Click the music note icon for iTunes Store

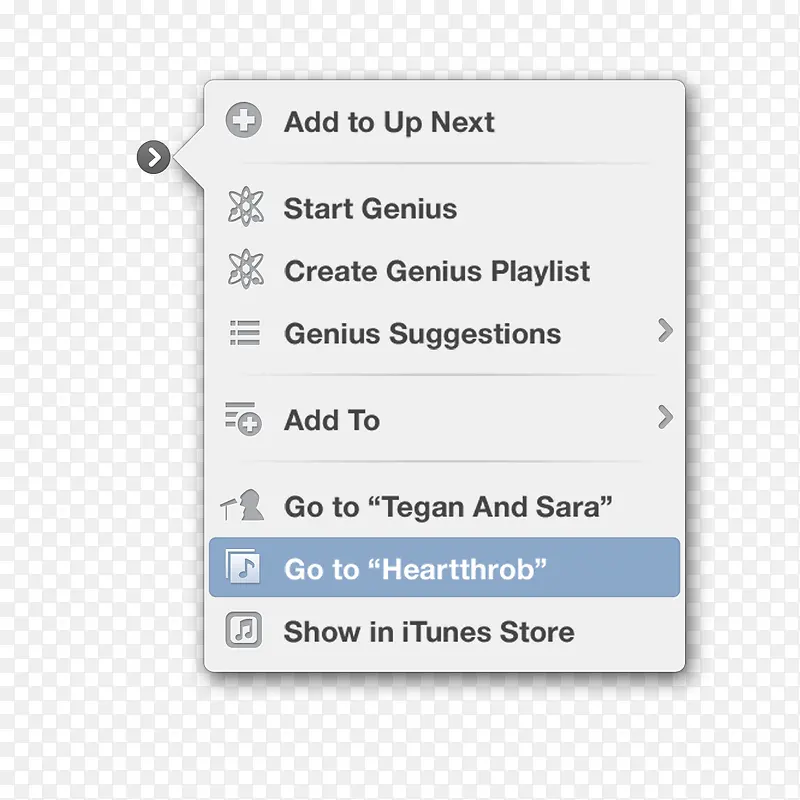point(244,631)
